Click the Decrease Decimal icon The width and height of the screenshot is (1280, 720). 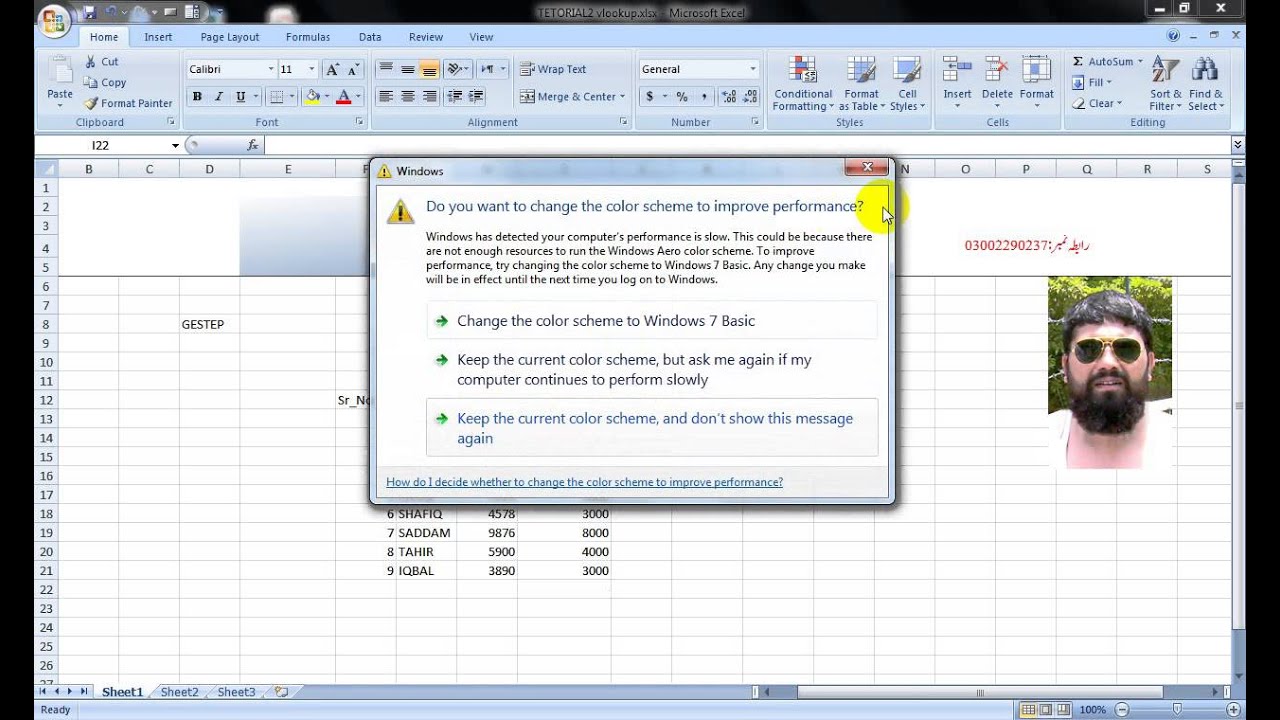click(750, 97)
